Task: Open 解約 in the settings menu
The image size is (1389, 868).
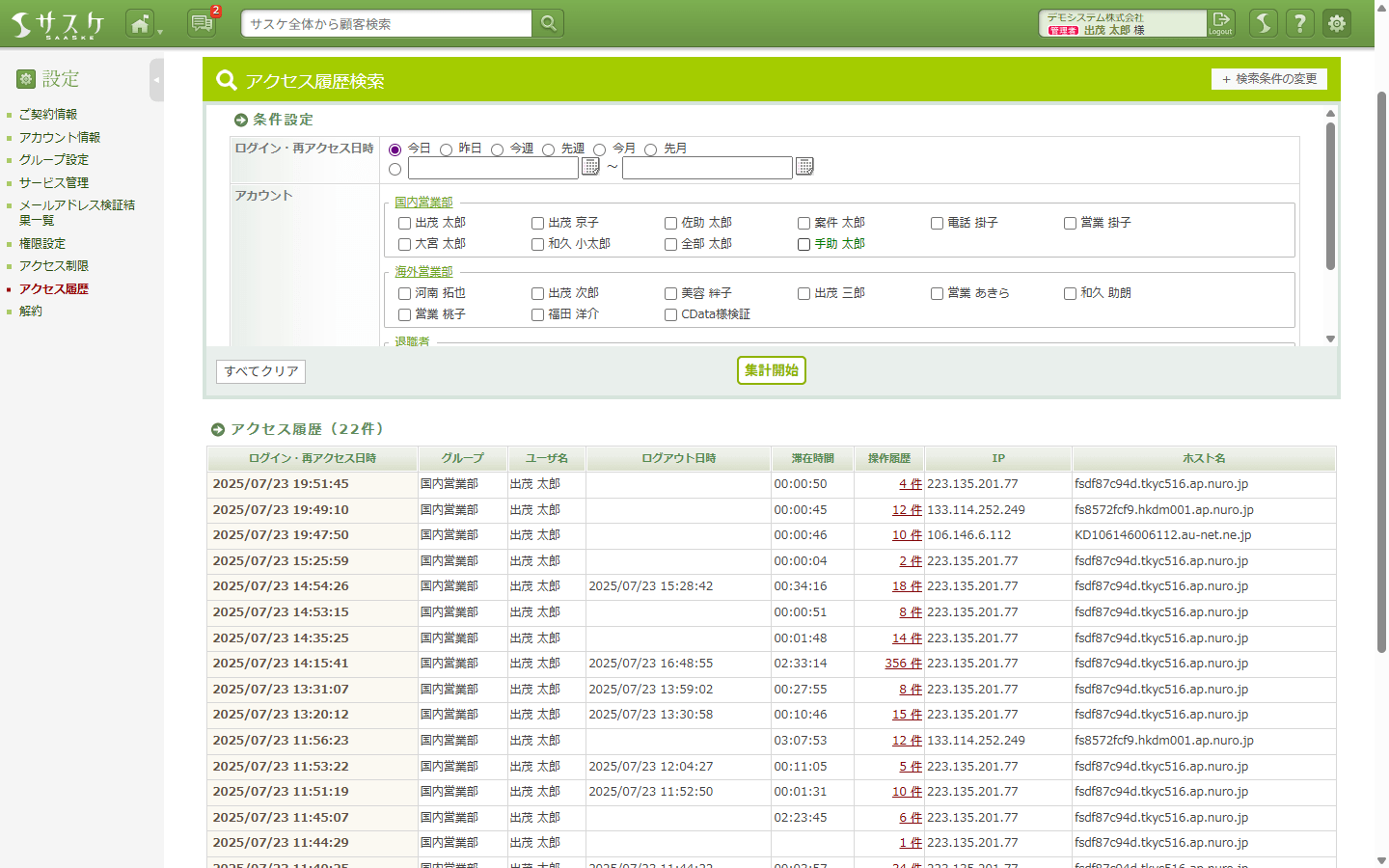Action: 31,311
